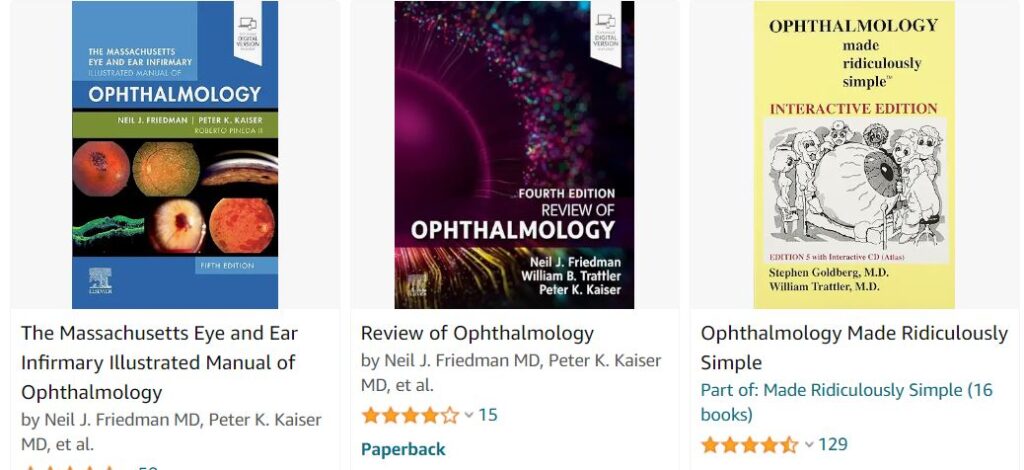Click the star rating for Review of Ophthalmology
Viewport: 1024px width, 470px height.
pos(410,414)
